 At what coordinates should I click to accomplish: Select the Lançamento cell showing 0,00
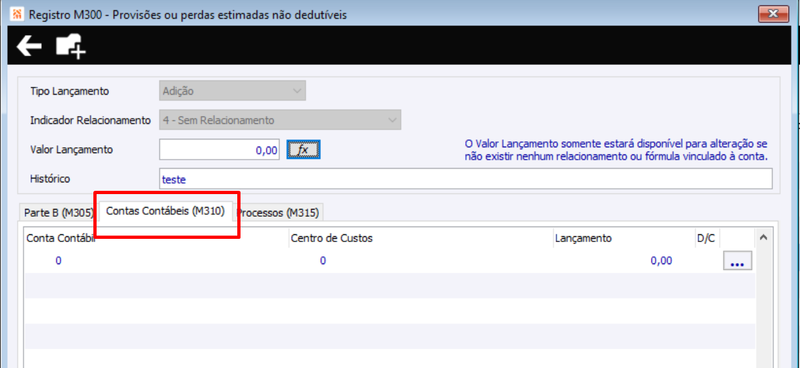tap(623, 261)
